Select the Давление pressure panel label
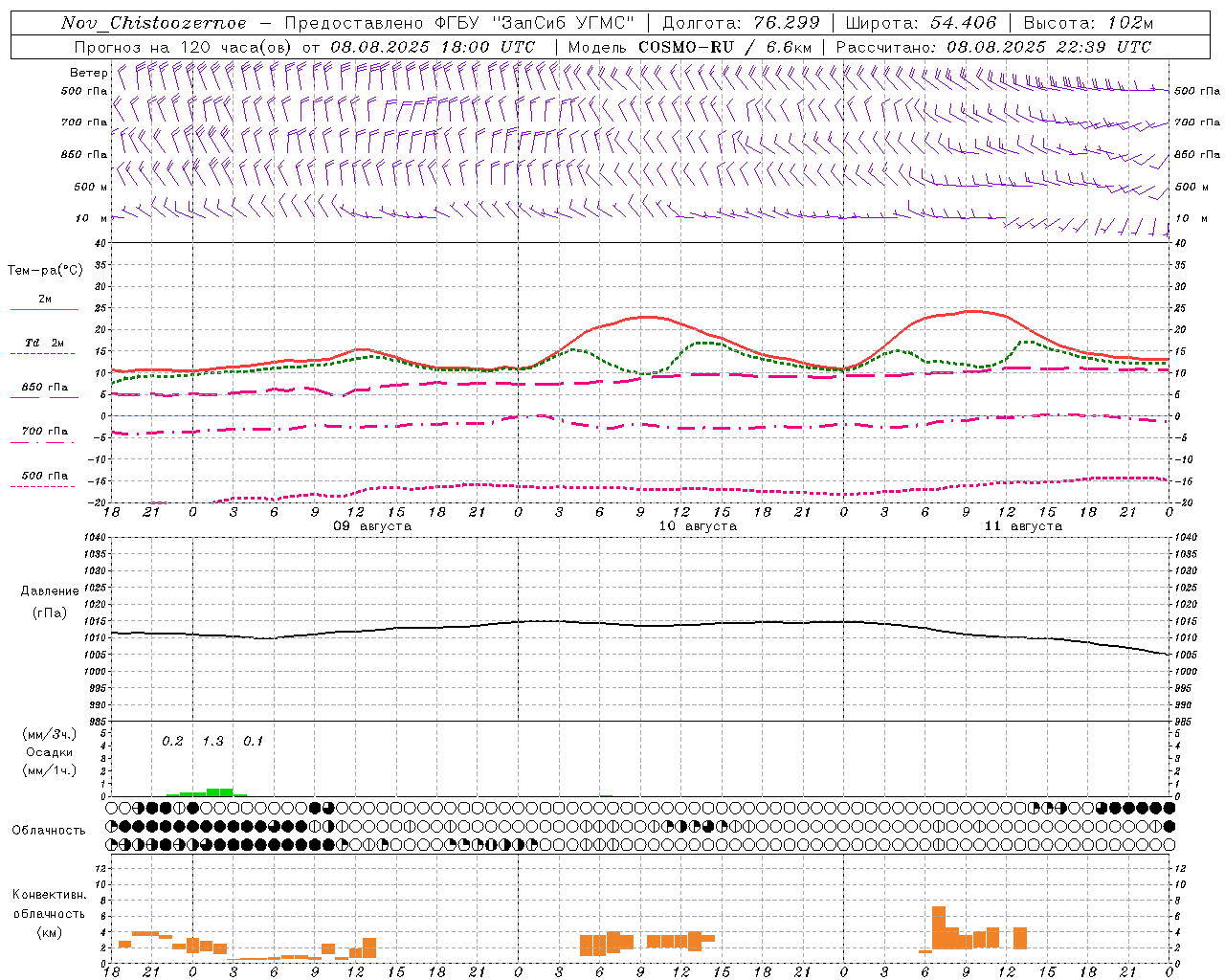Screen dimensions: 1225x980 (48, 591)
